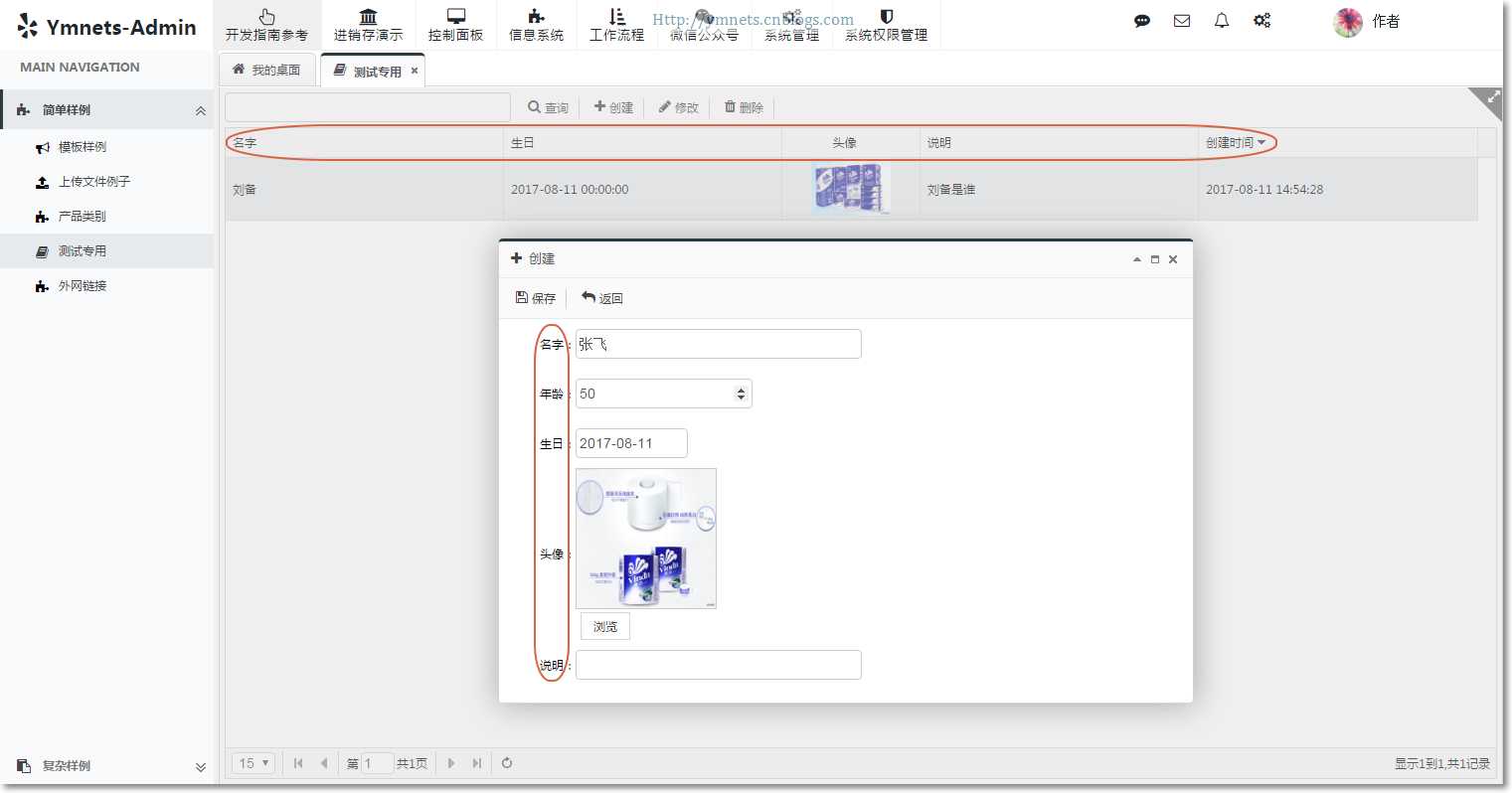Click the 作者 user name
The image size is (1512, 793).
1386,22
